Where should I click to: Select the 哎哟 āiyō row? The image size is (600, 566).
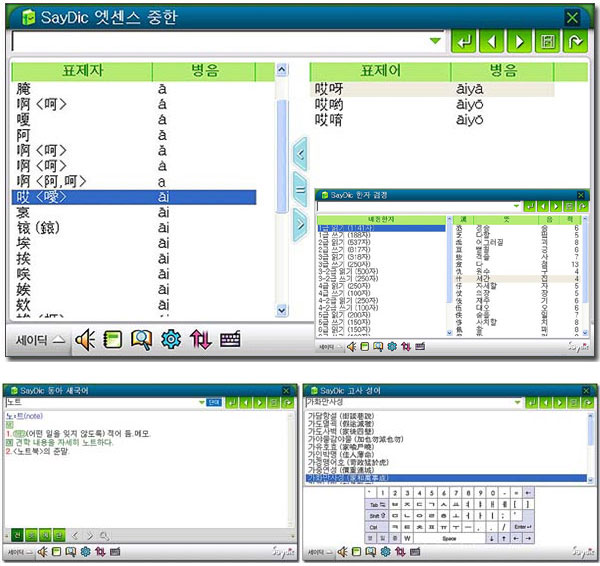tap(432, 104)
